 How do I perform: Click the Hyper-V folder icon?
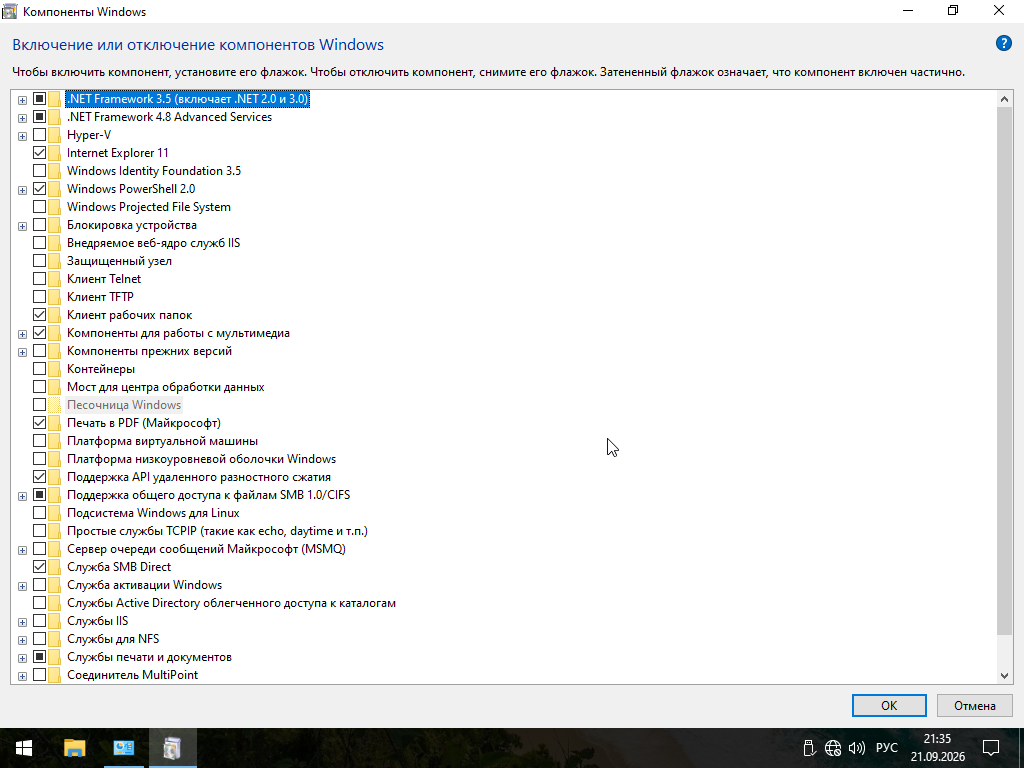(54, 135)
